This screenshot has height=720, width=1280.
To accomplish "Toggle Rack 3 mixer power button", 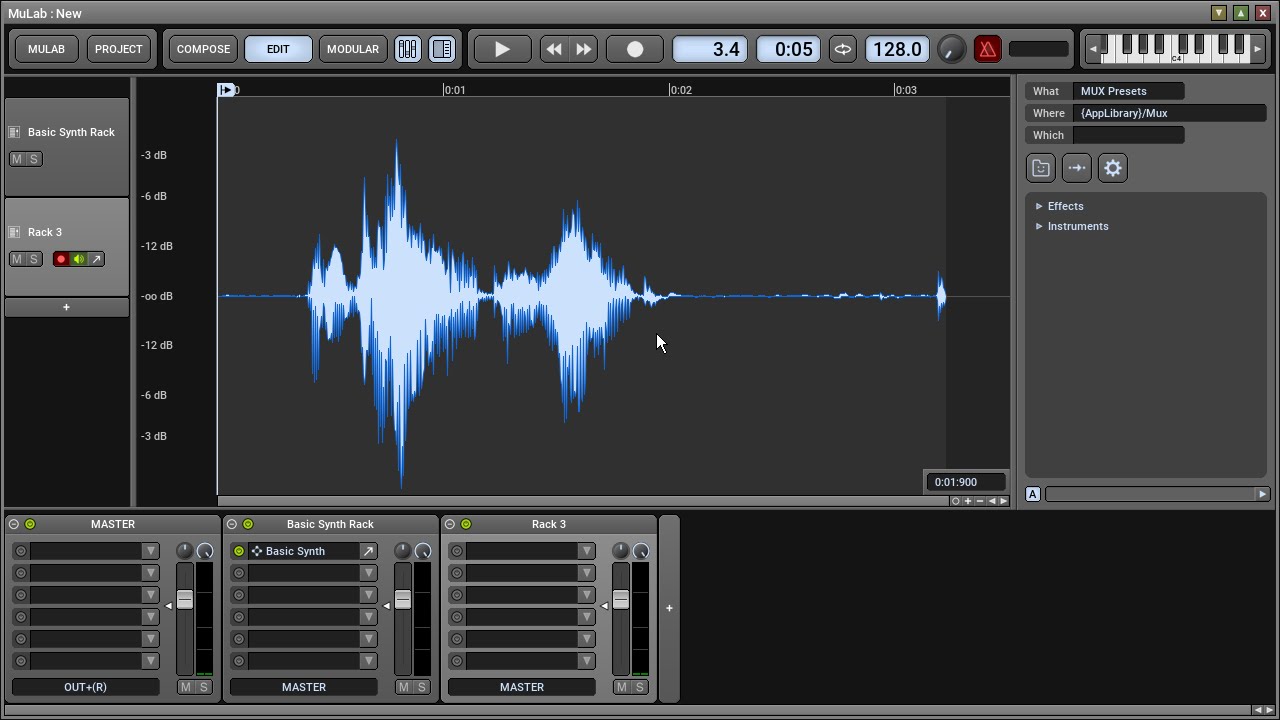I will (466, 524).
